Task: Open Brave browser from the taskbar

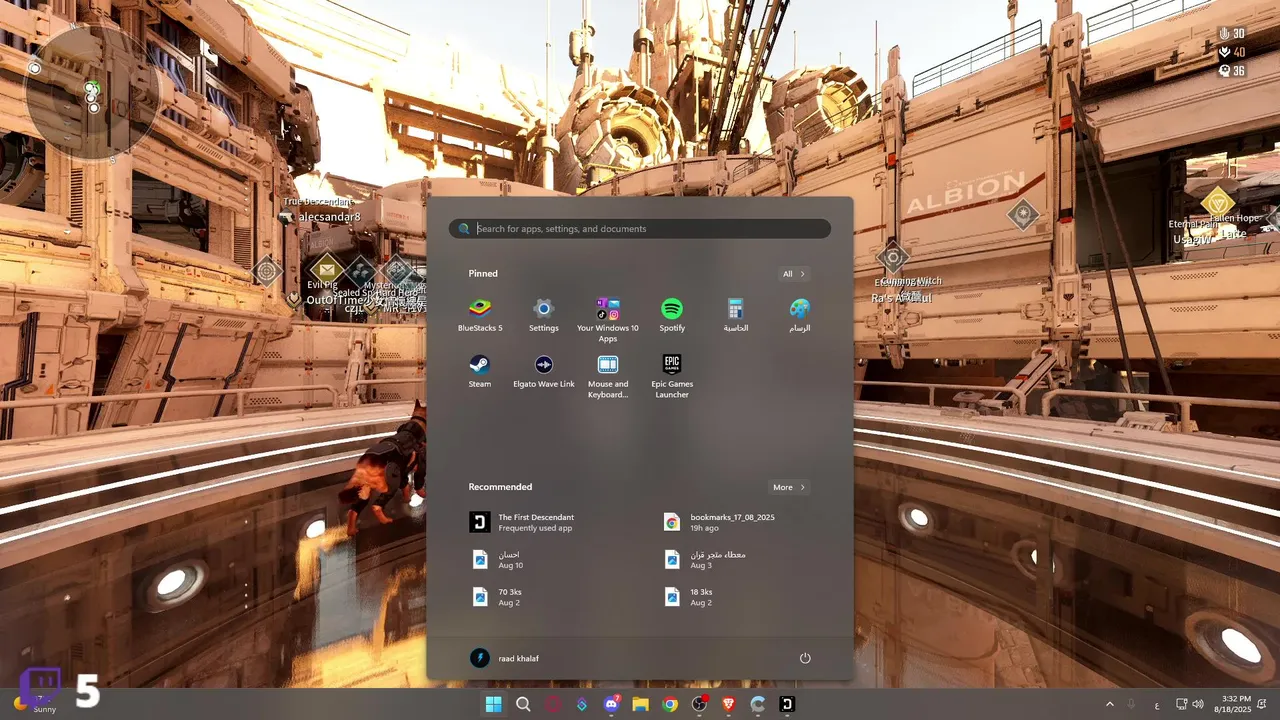Action: coord(729,704)
